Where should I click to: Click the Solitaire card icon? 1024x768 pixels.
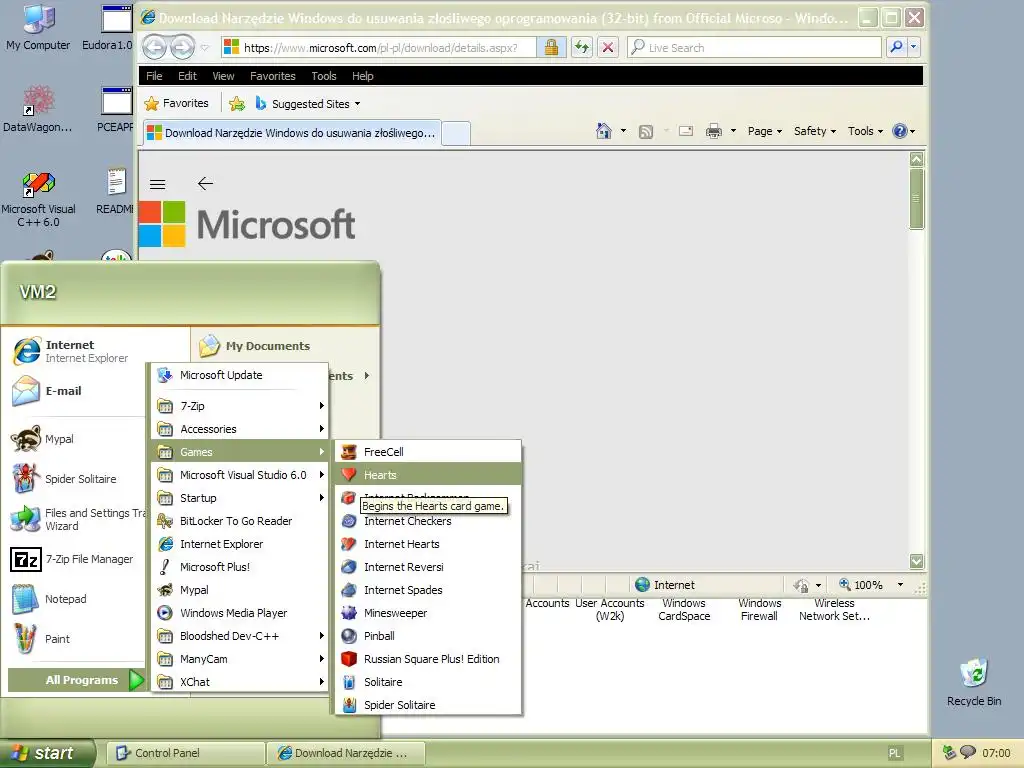(349, 682)
